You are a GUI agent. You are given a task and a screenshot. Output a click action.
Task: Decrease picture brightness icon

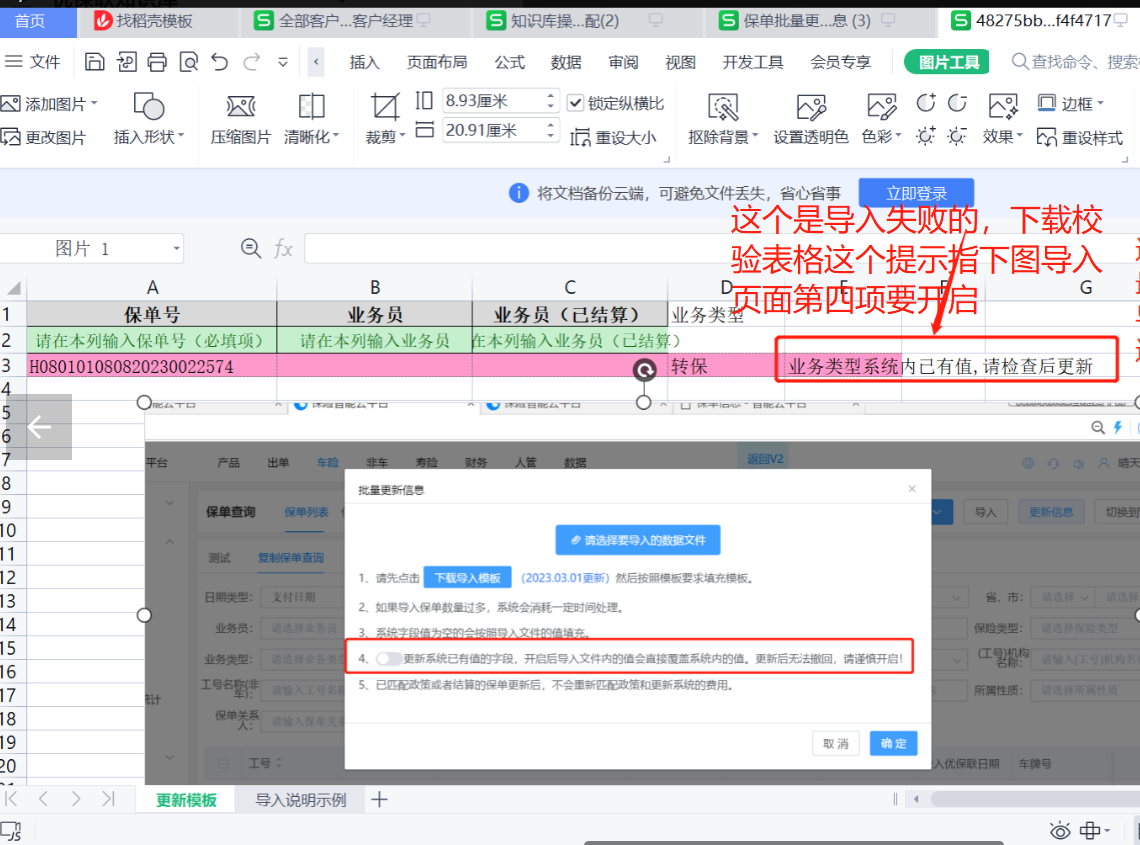[958, 136]
